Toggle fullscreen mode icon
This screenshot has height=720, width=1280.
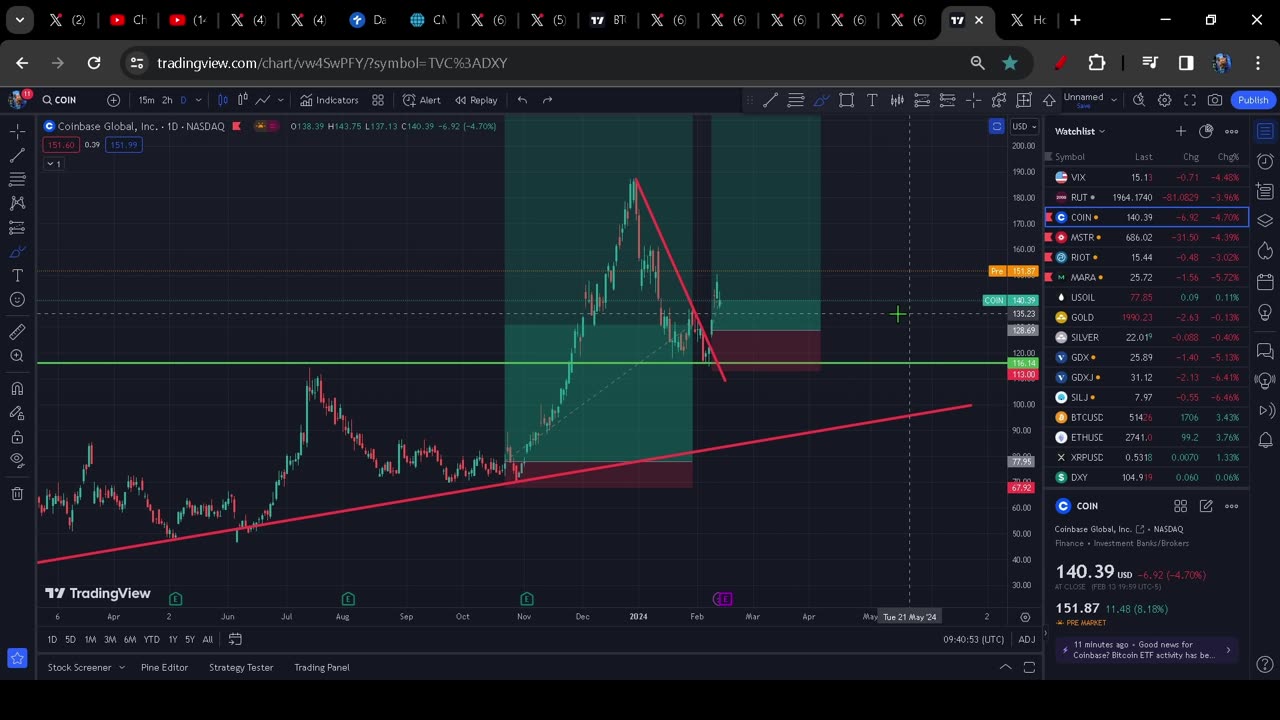click(1190, 100)
